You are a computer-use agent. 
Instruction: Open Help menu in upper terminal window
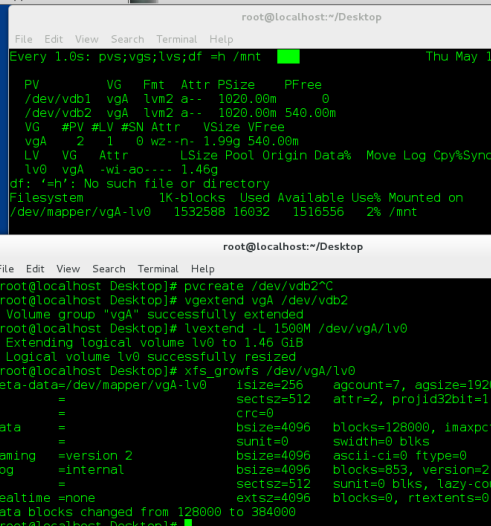[221, 39]
